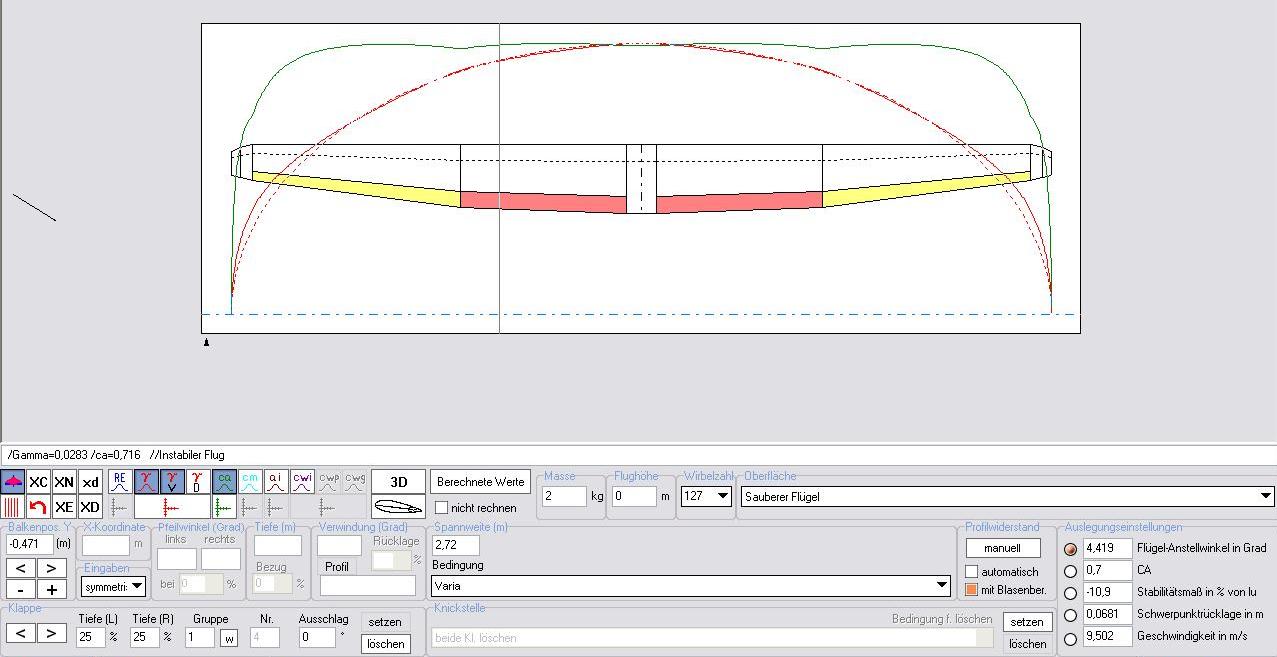Click the 'manuell' Profilwiderstand button

coord(1002,548)
